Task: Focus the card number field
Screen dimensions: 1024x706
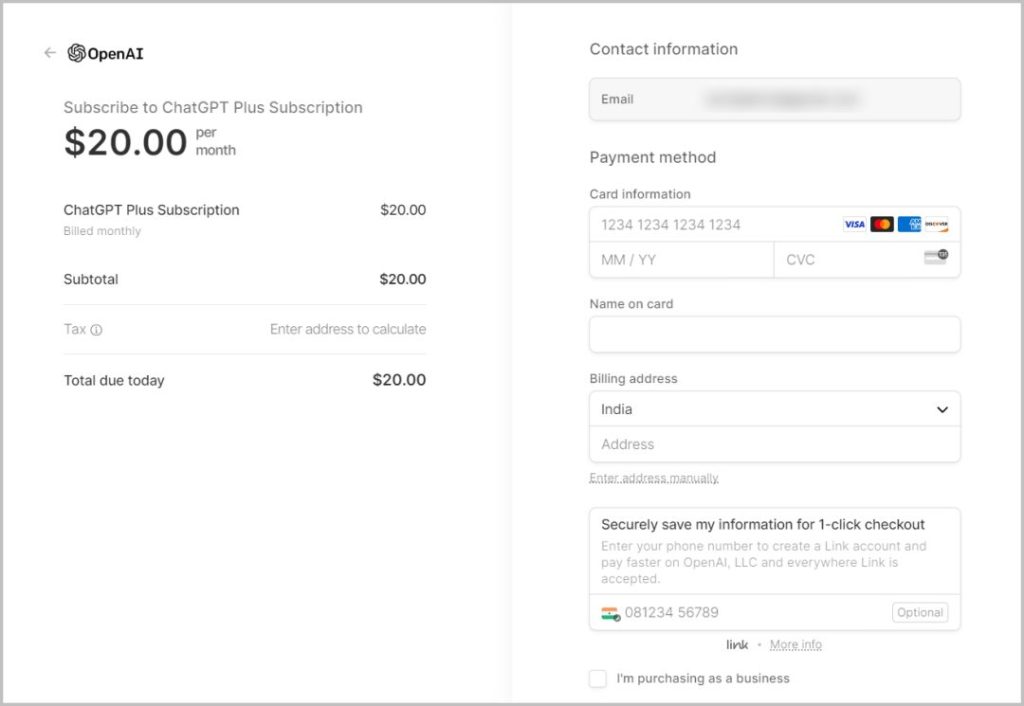Action: (775, 225)
